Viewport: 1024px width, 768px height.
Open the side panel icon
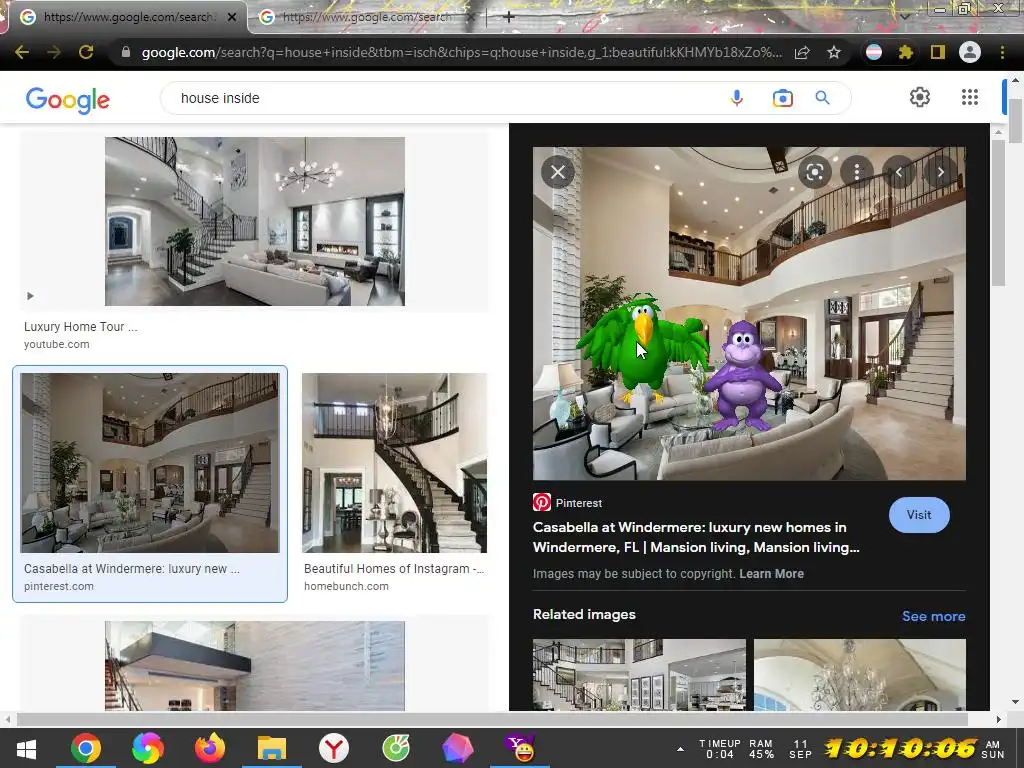coord(938,52)
